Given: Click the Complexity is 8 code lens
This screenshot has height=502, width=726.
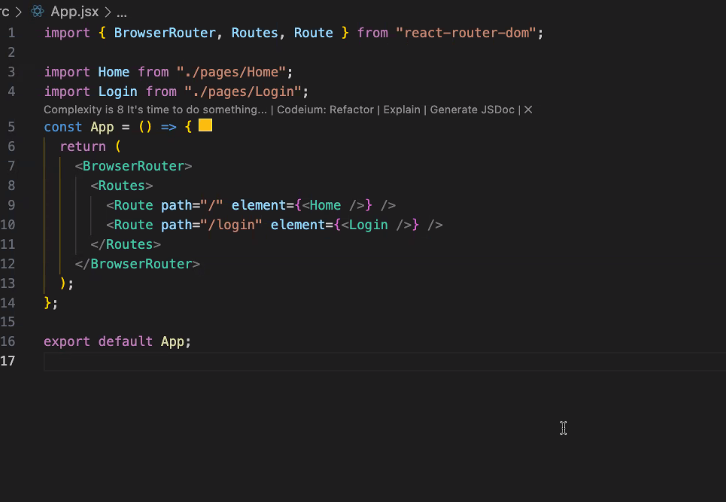Looking at the screenshot, I should coord(155,110).
